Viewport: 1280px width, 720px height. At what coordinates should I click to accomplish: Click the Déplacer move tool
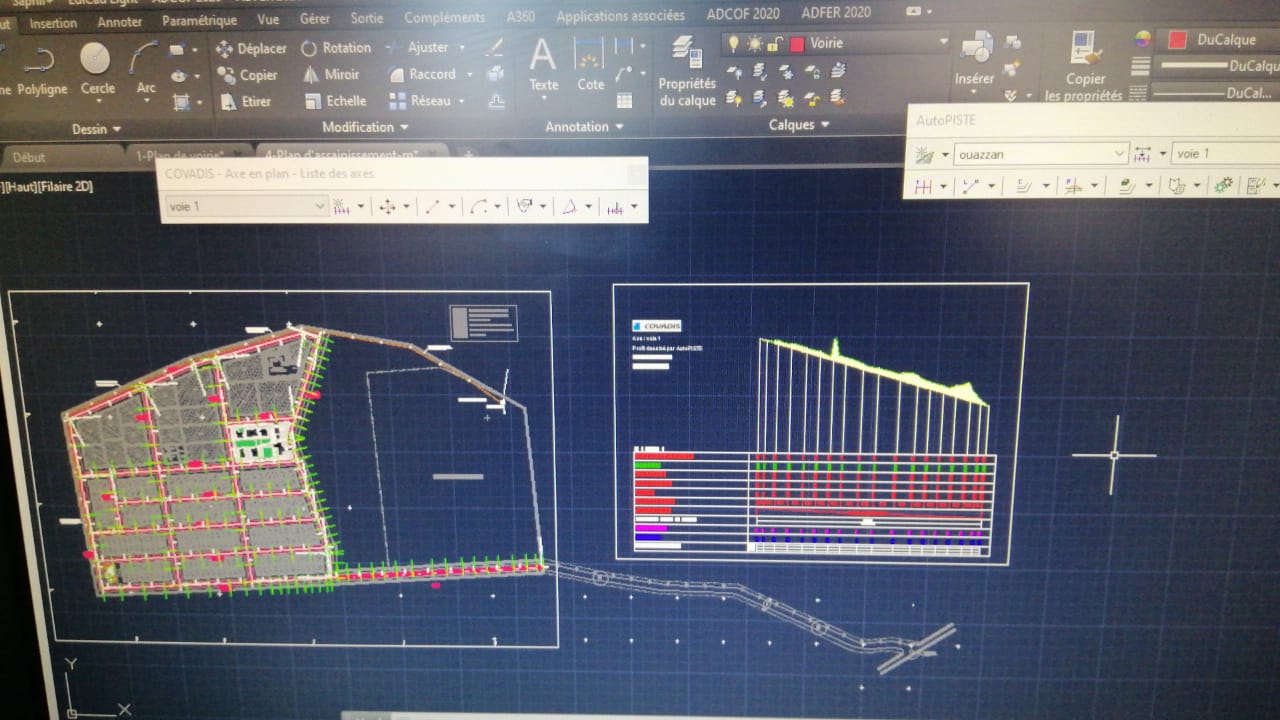point(251,48)
